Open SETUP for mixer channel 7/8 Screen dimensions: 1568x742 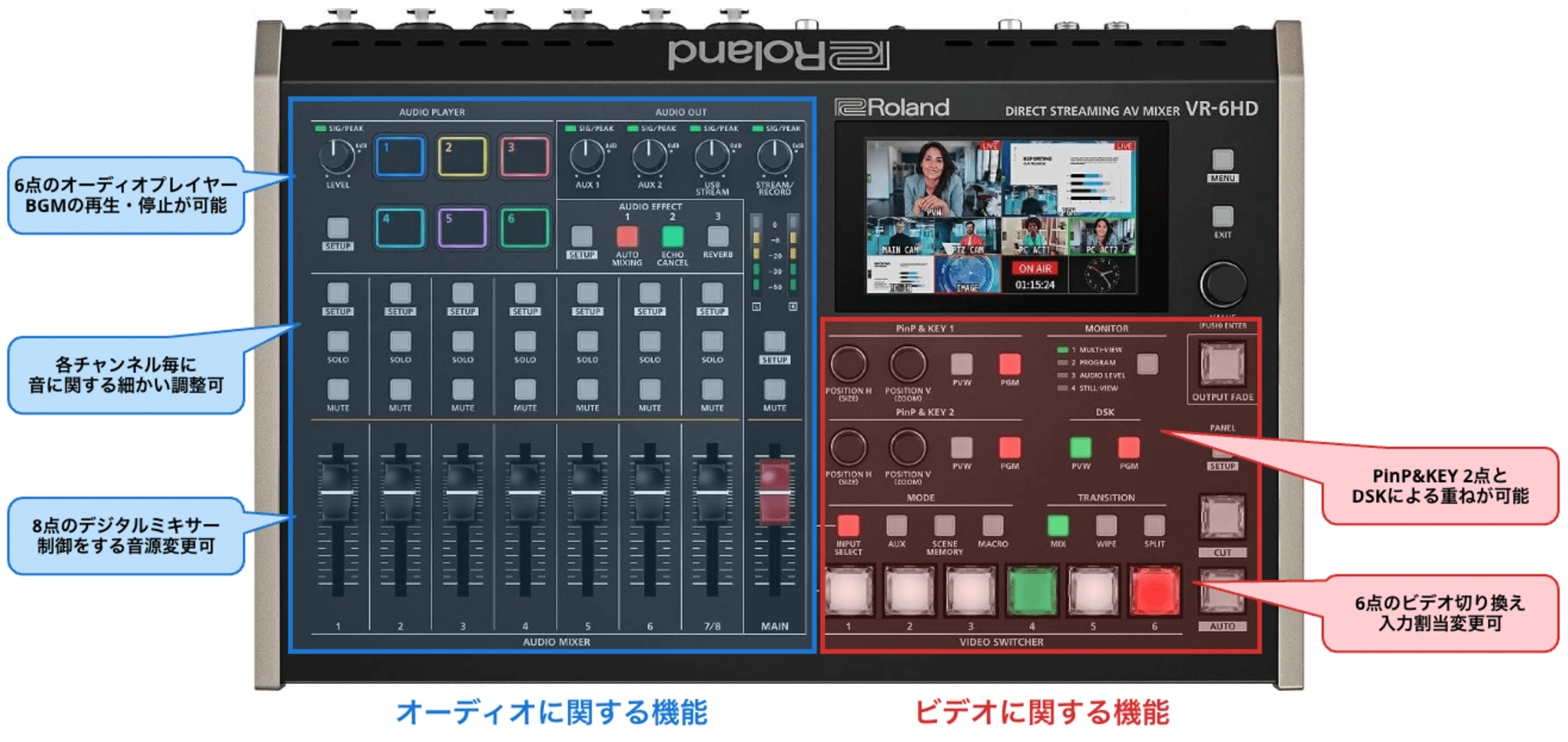(712, 293)
